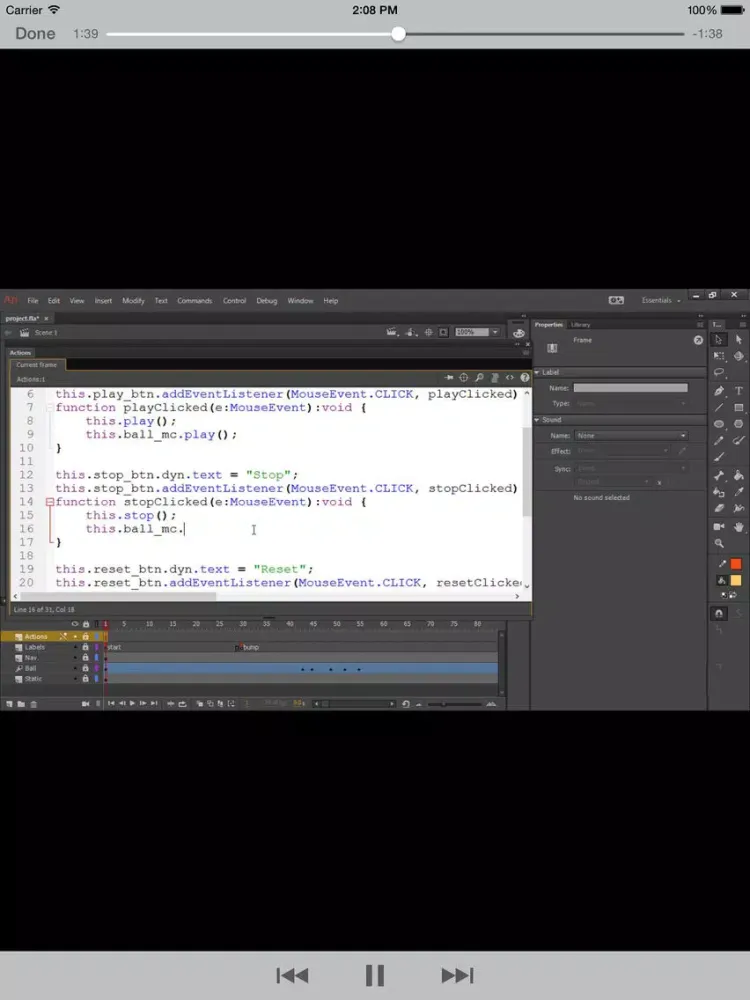Image resolution: width=750 pixels, height=1000 pixels.
Task: Select the Hand tool
Action: [739, 527]
